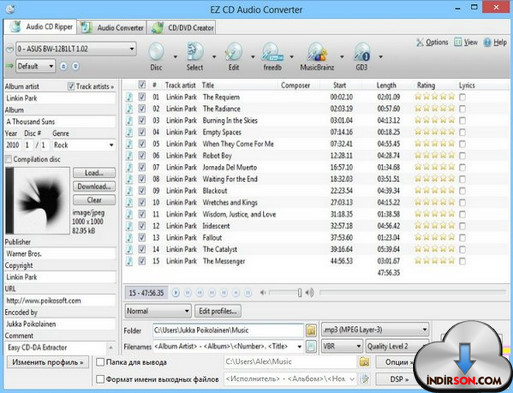513x393 pixels.
Task: Sort by the Title column header
Action: coord(208,85)
